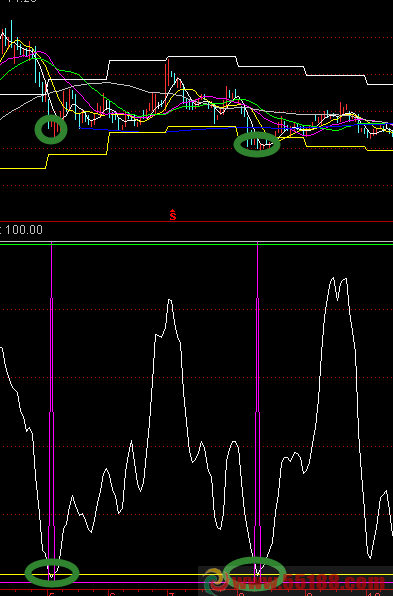This screenshot has width=393, height=596.
Task: Click the rightmost oscillator trough low point
Action: [370, 558]
